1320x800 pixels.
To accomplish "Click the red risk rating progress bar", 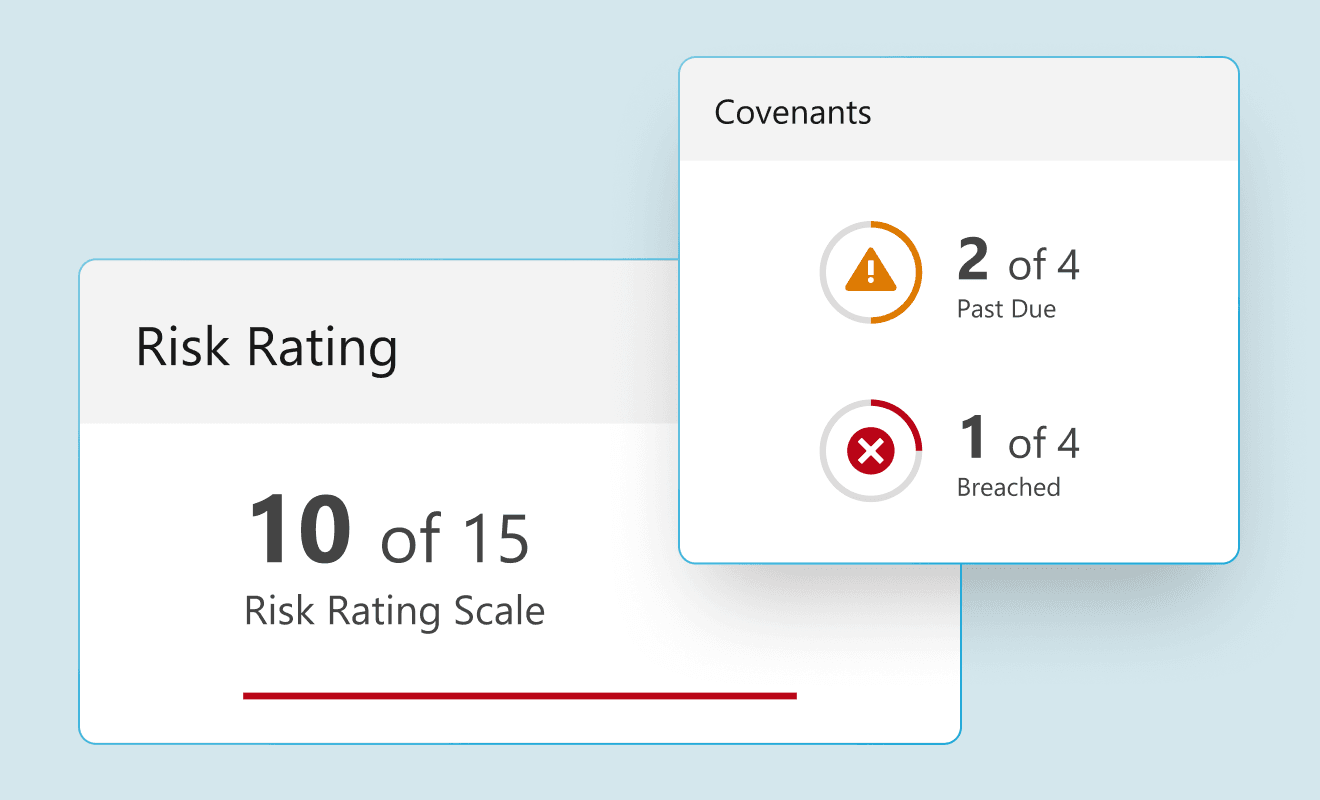I will click(520, 695).
